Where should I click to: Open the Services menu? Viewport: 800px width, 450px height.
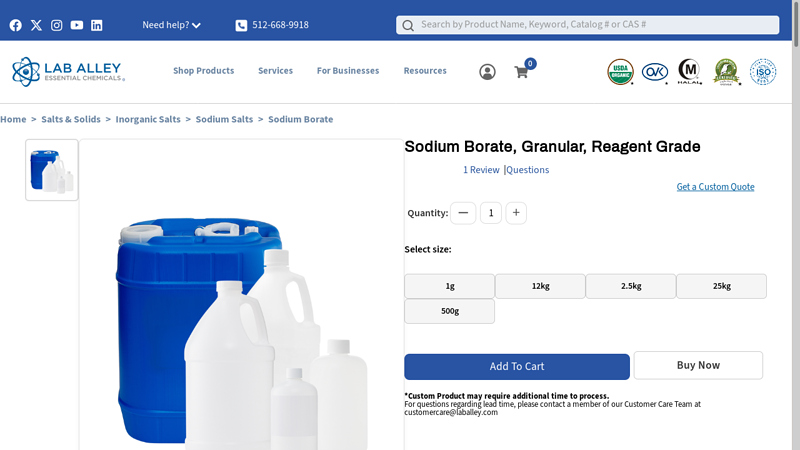pos(276,71)
